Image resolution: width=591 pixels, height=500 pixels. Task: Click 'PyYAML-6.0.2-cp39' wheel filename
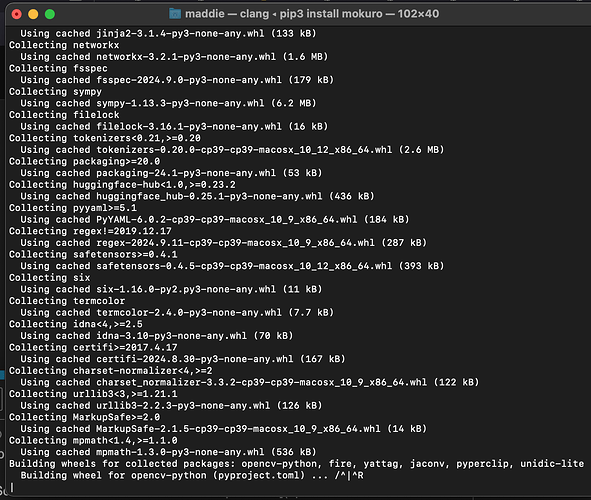[x=227, y=220]
